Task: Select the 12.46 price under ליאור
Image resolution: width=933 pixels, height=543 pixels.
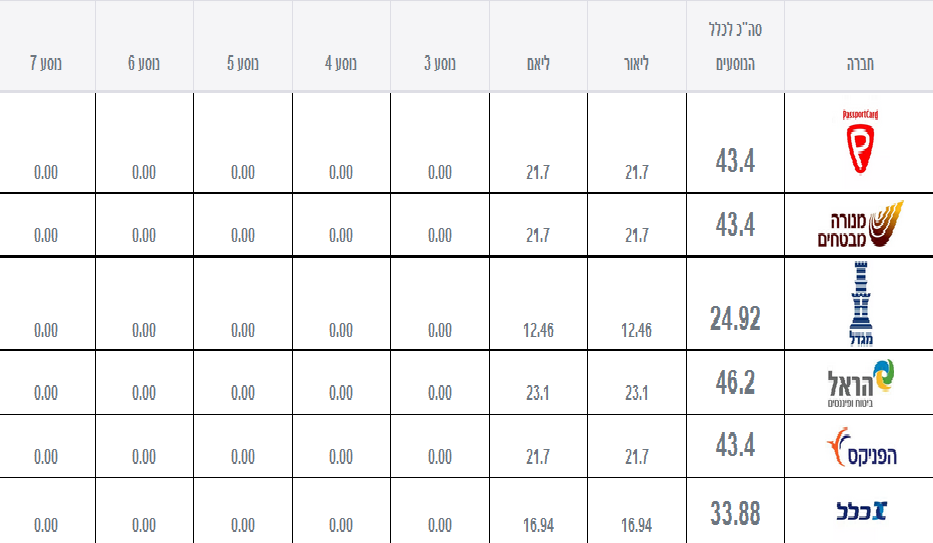Action: [x=637, y=330]
